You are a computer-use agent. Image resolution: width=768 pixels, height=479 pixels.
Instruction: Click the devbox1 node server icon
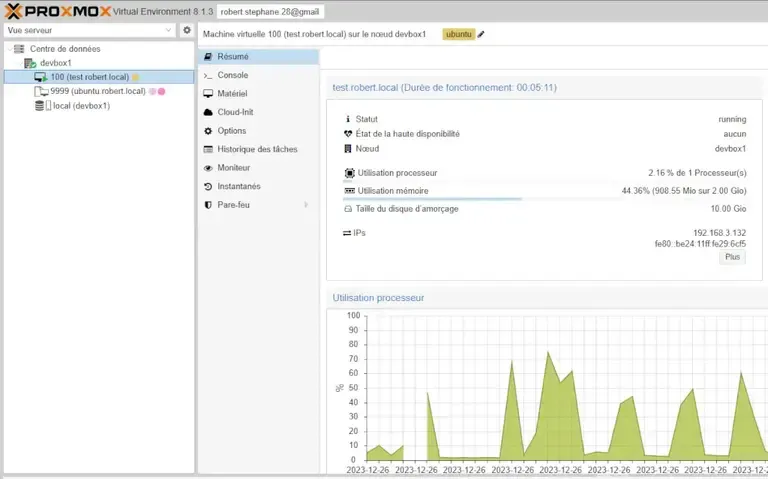(x=30, y=63)
